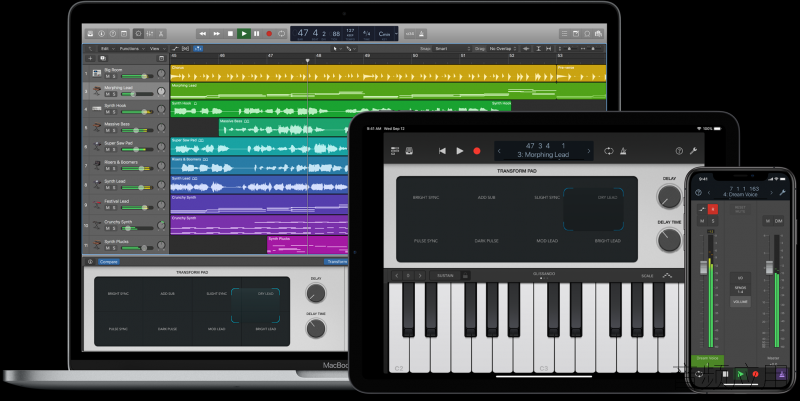Open the Functions menu in the tracks area
This screenshot has height=401, width=800.
point(131,48)
